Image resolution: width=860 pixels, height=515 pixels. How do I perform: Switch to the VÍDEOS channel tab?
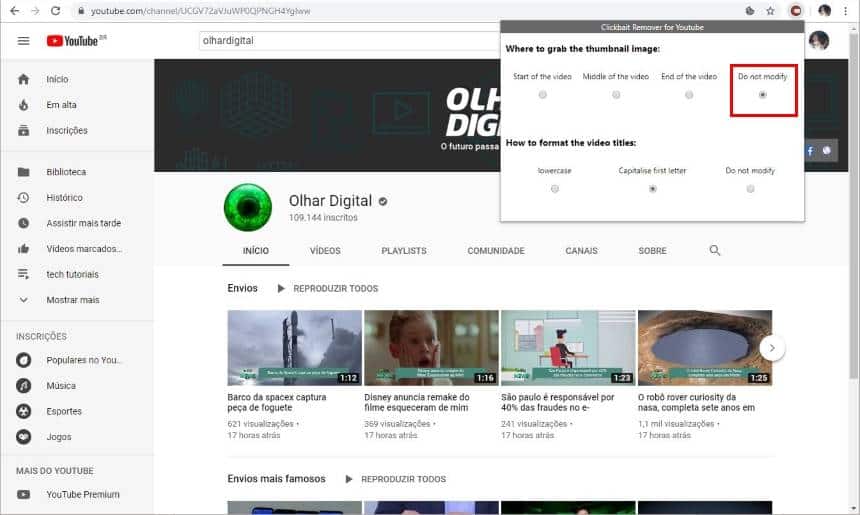coord(325,251)
